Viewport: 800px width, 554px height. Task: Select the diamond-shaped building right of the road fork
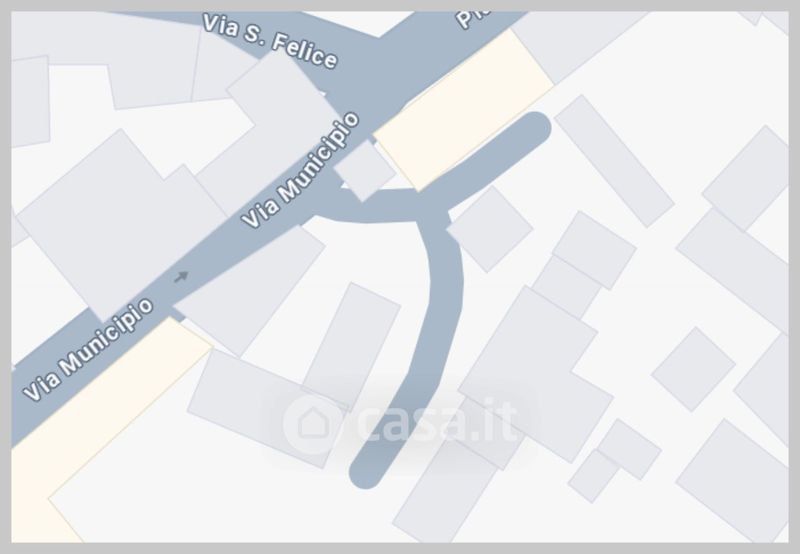pos(490,229)
